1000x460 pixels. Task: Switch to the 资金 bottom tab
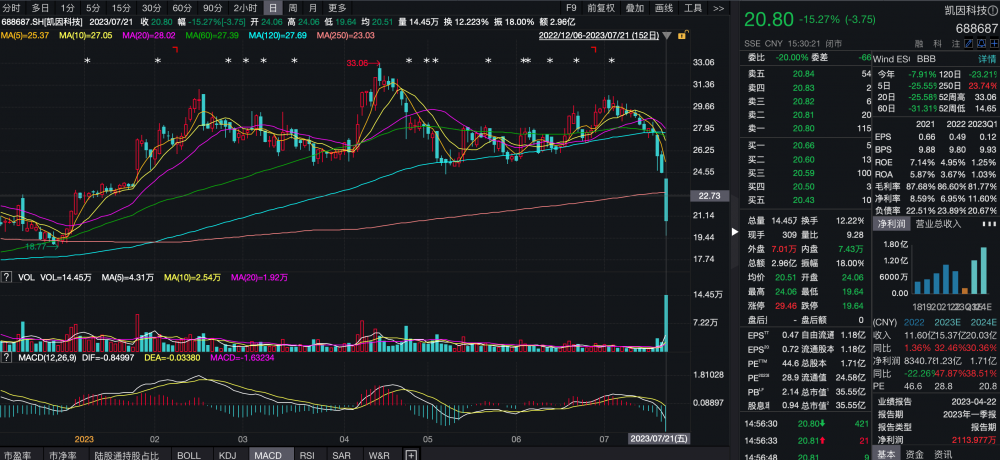915,454
